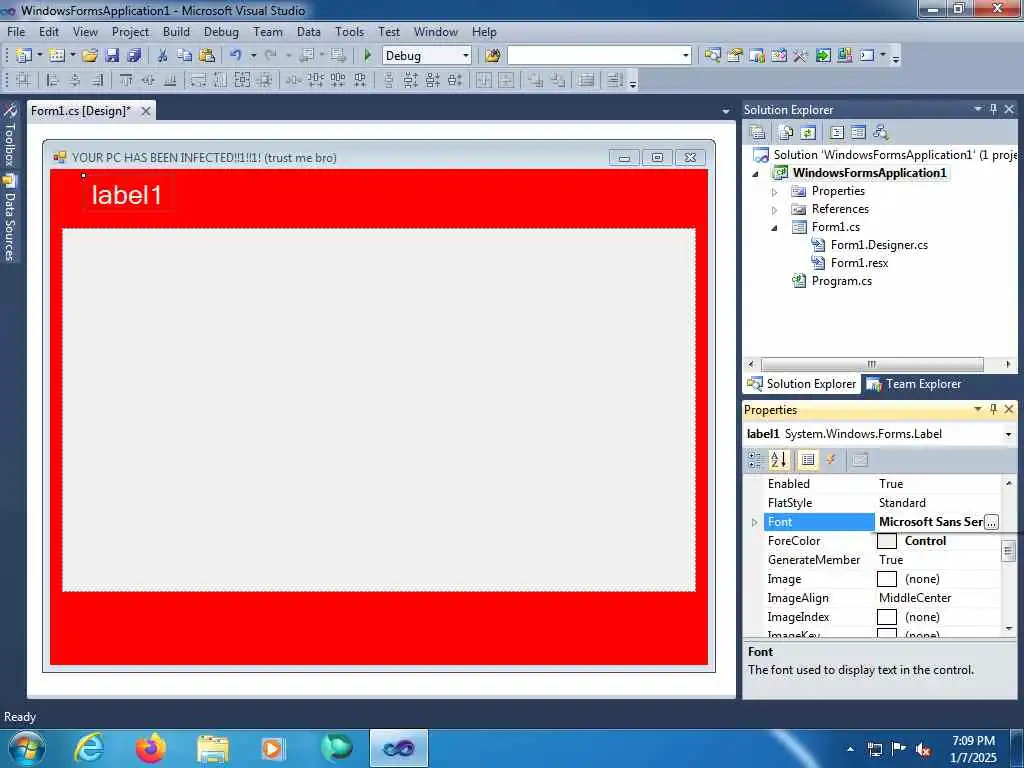Open Solution Explorer from the toolbar icon
The width and height of the screenshot is (1024, 768).
[712, 56]
